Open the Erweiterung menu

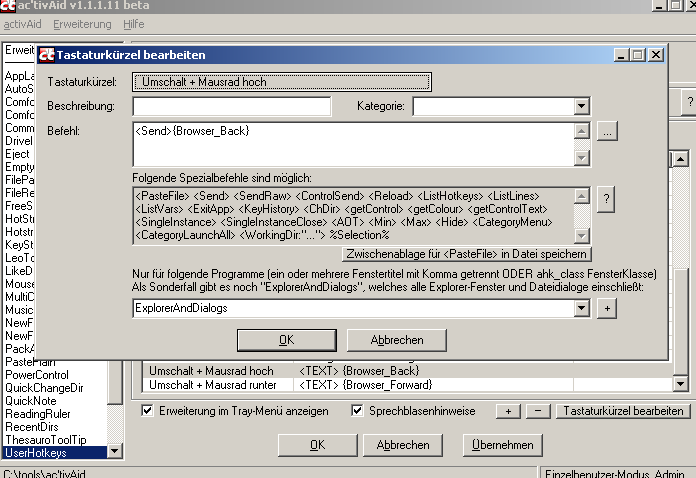[x=82, y=23]
